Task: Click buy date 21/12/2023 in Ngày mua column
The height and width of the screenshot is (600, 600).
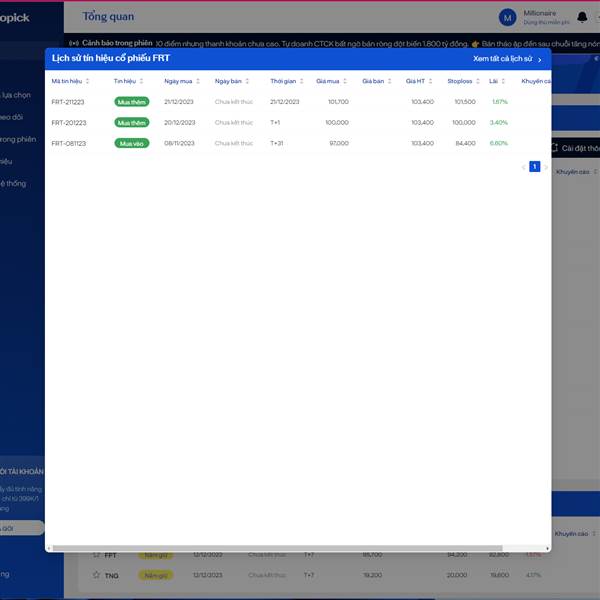Action: click(179, 102)
